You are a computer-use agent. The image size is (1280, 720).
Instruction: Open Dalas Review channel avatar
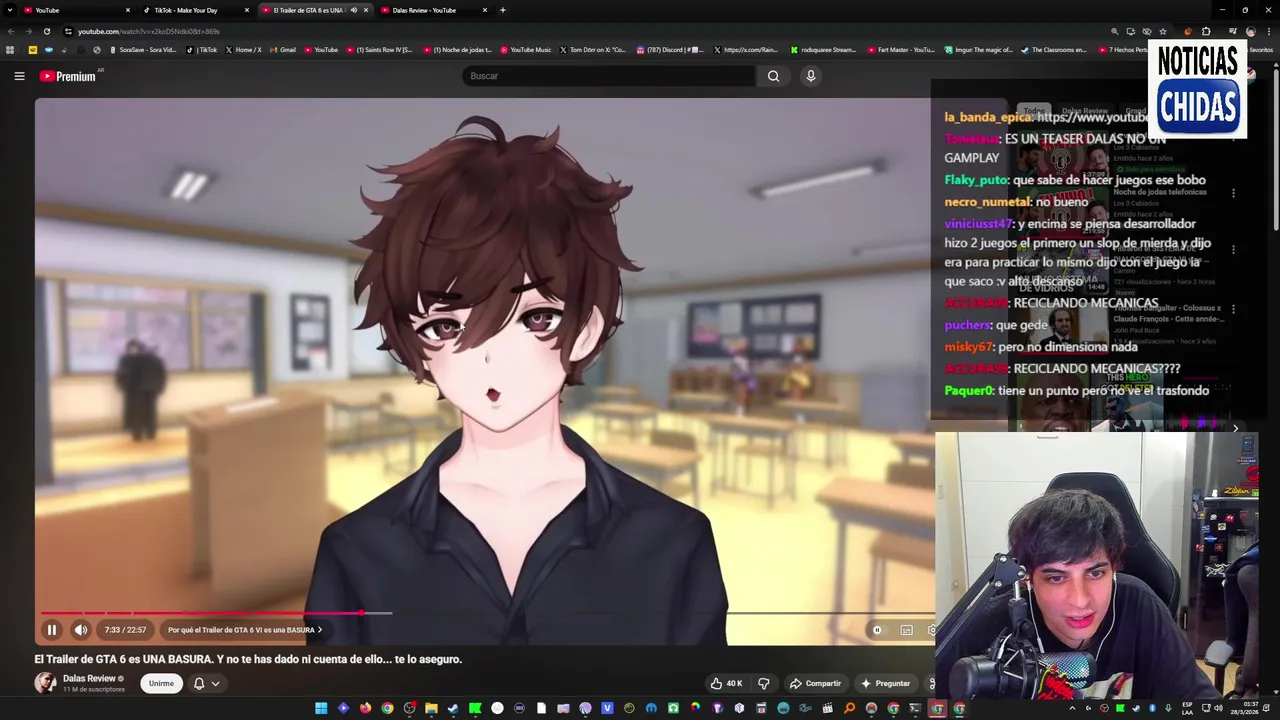pos(45,683)
